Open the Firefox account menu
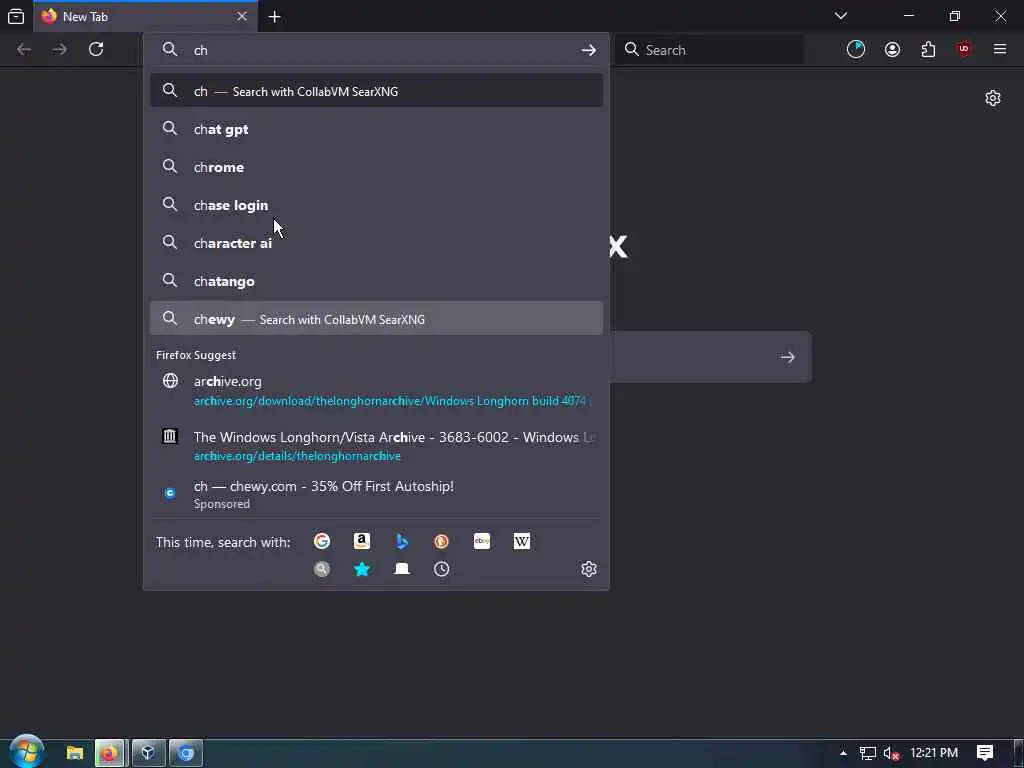 tap(892, 50)
